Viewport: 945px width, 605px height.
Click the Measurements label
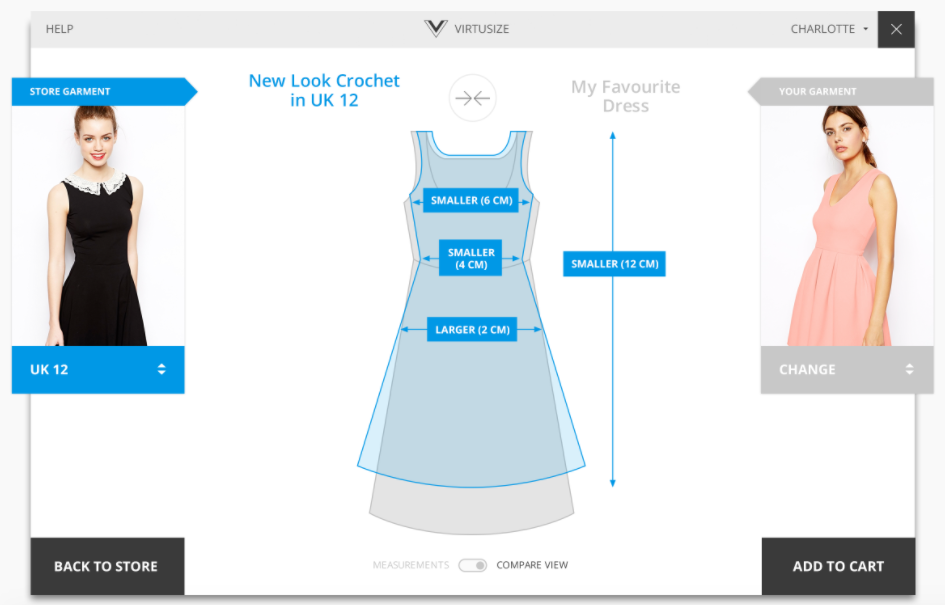click(411, 565)
